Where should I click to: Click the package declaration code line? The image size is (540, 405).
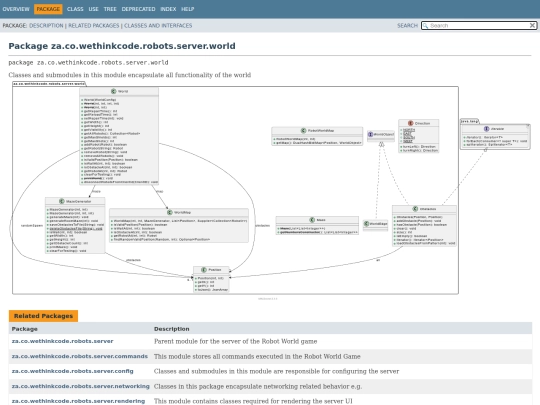pyautogui.click(x=88, y=62)
